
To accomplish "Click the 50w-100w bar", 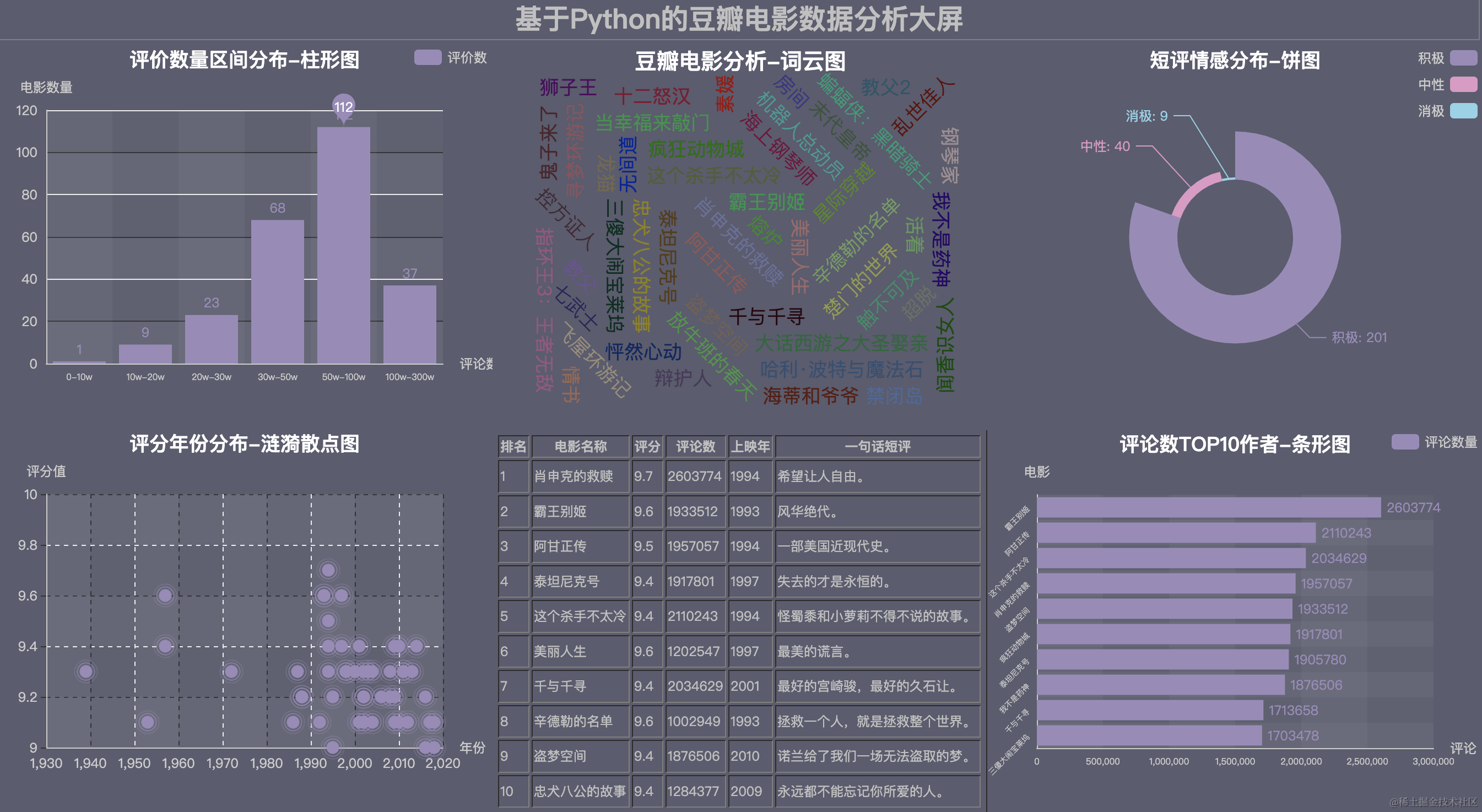I will 343,247.
